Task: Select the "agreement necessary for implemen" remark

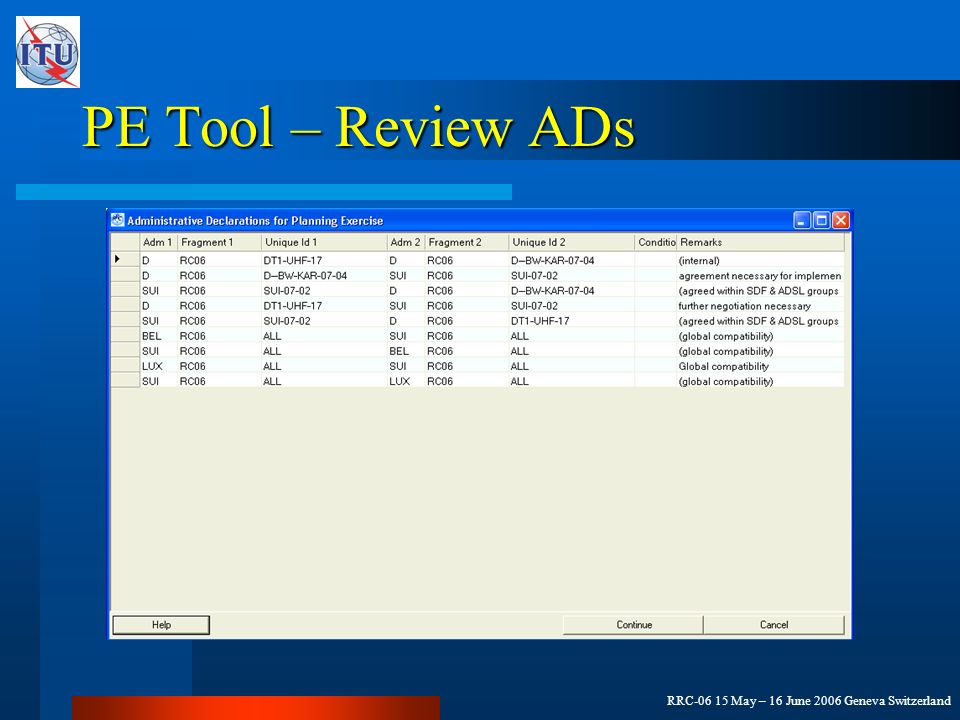Action: pos(760,276)
